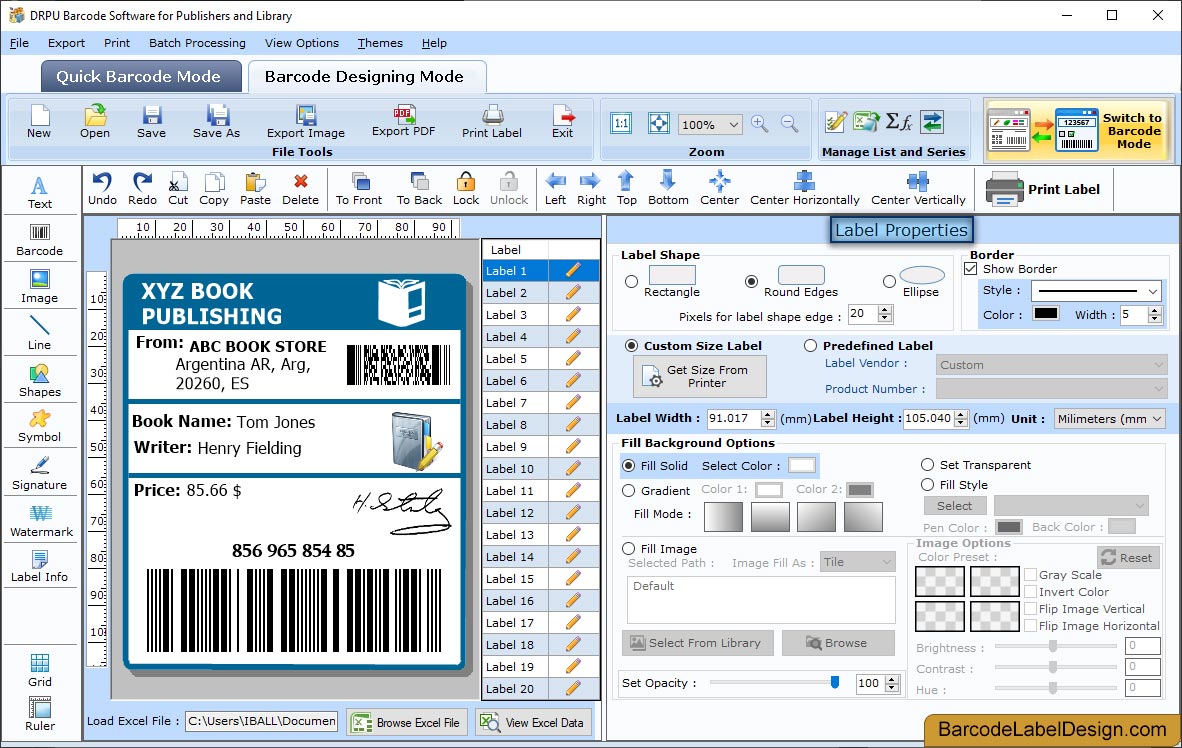1182x748 pixels.
Task: Open the Themes menu
Action: point(380,43)
